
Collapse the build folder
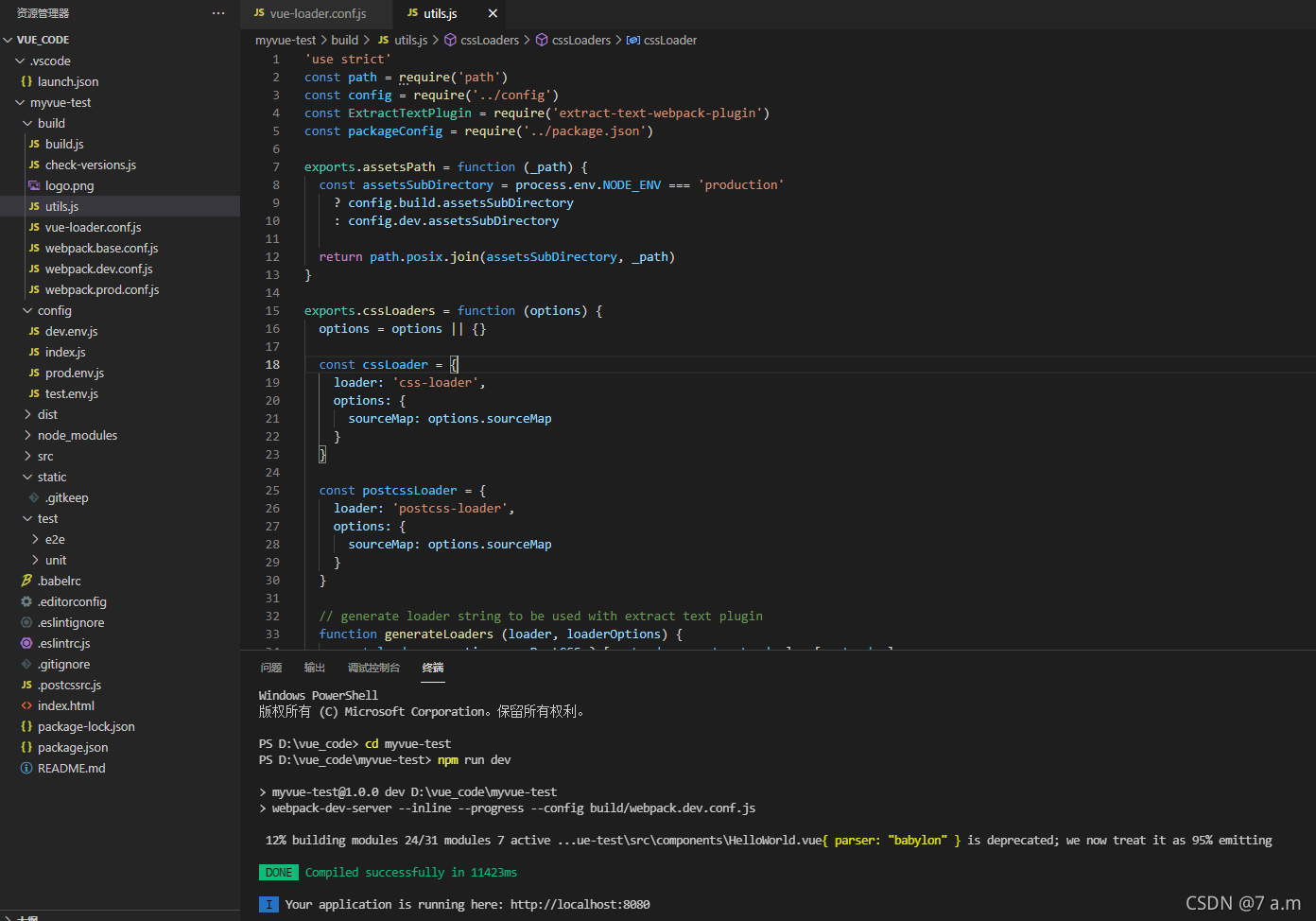point(27,123)
